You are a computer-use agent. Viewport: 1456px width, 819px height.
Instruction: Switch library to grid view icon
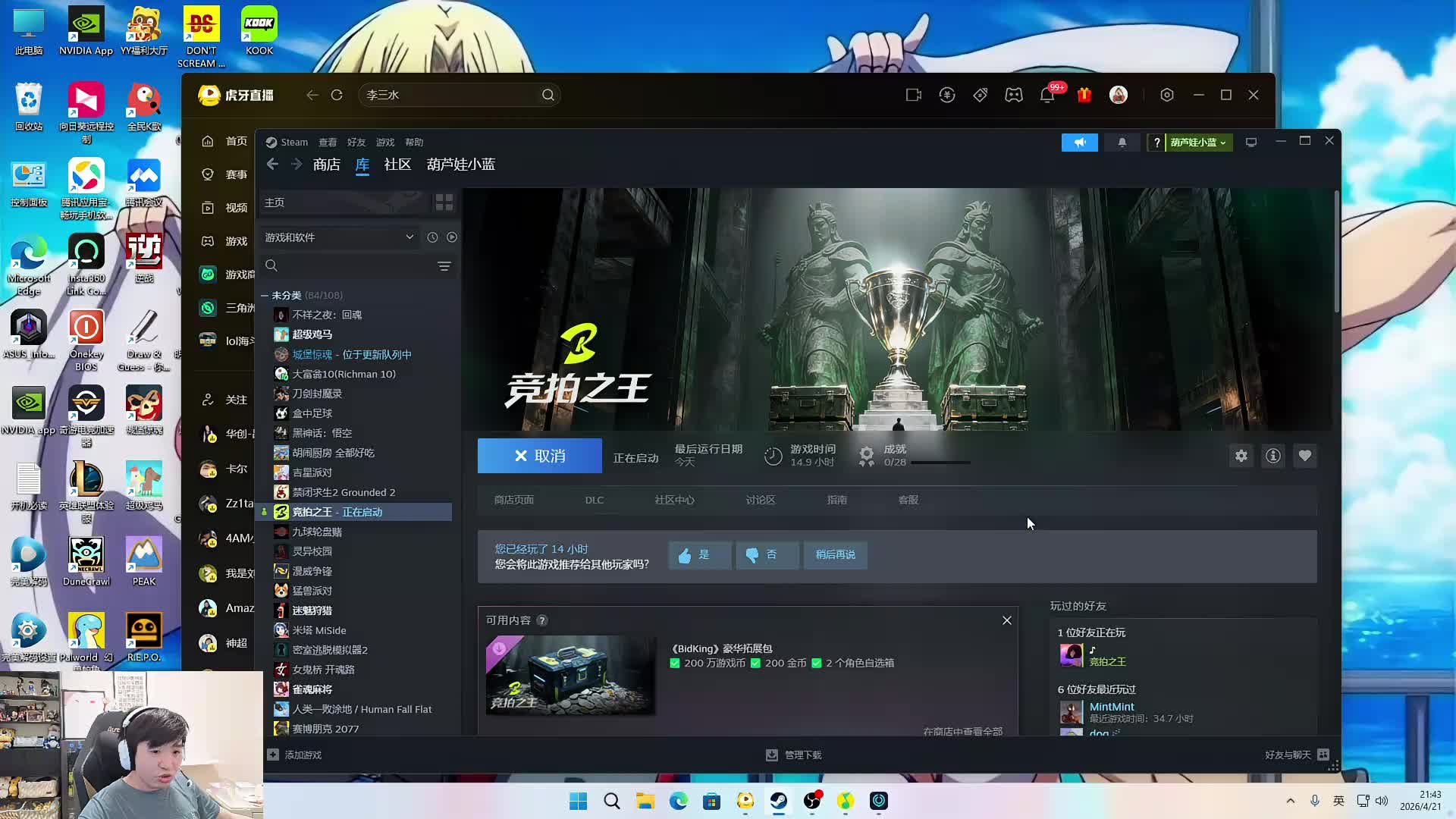click(x=444, y=202)
